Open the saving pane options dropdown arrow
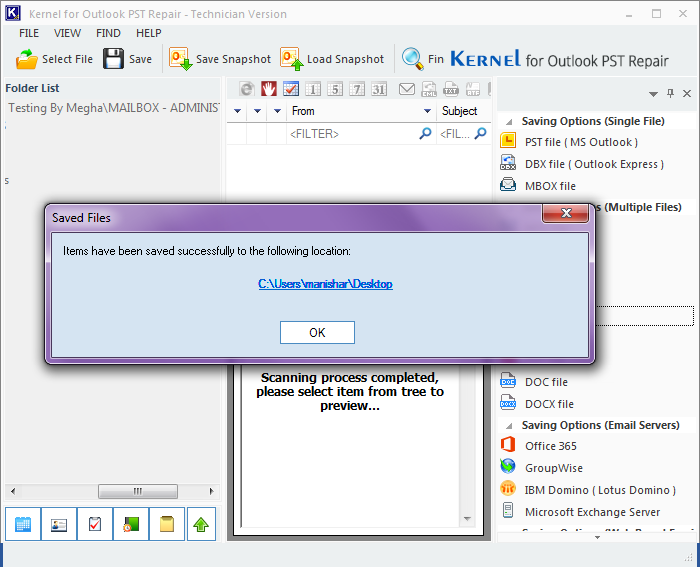Screen dimensions: 700x567 click(653, 94)
